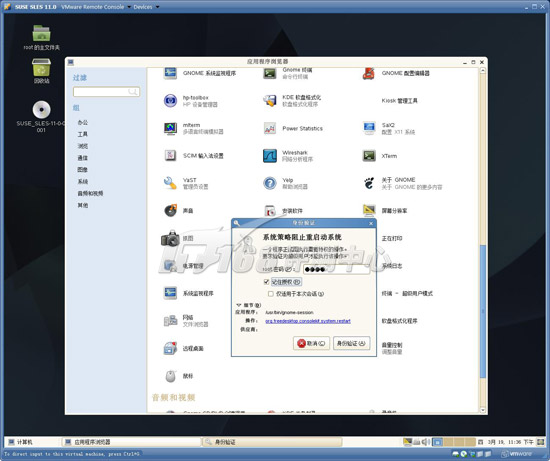Click root password input field
The width and height of the screenshot is (550, 461).
coord(336,269)
